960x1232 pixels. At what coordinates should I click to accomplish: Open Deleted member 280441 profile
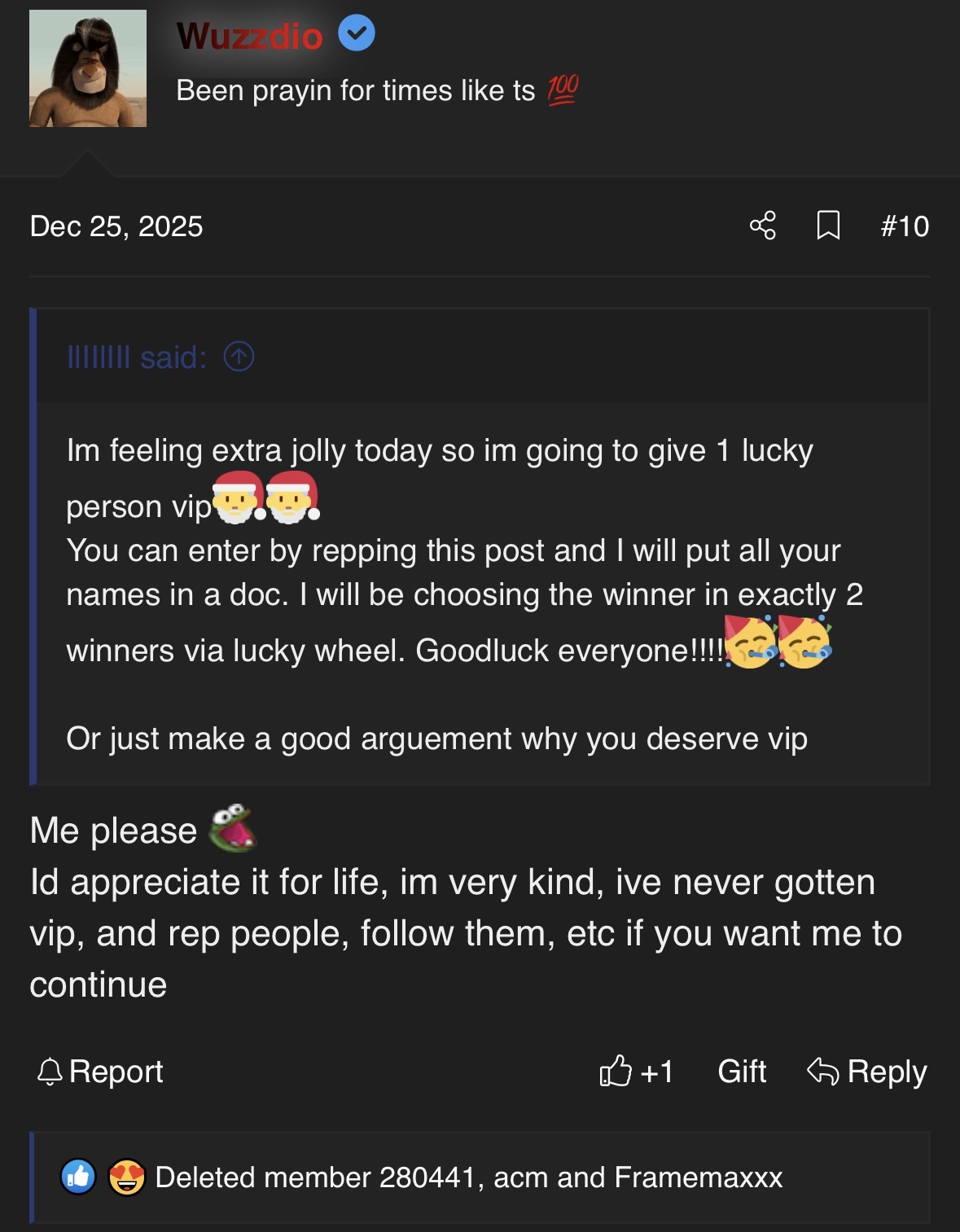coord(315,1177)
